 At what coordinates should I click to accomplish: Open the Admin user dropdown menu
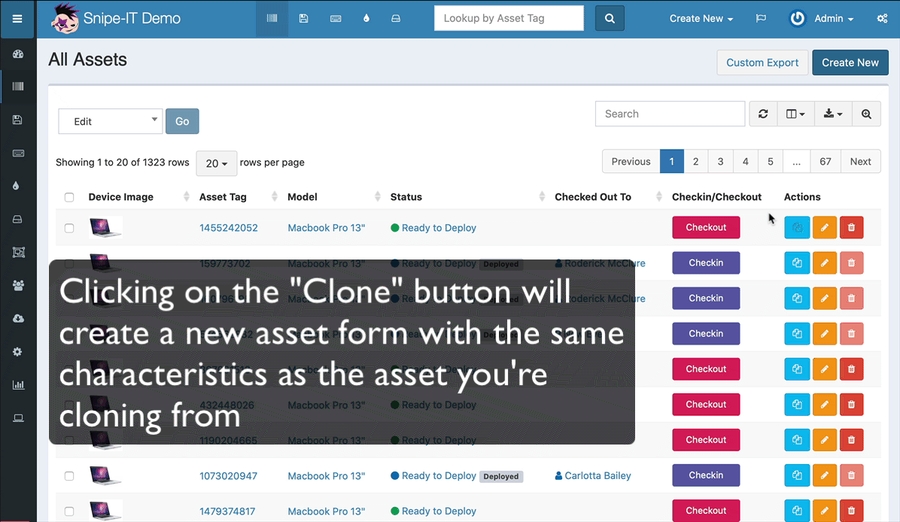pos(822,18)
